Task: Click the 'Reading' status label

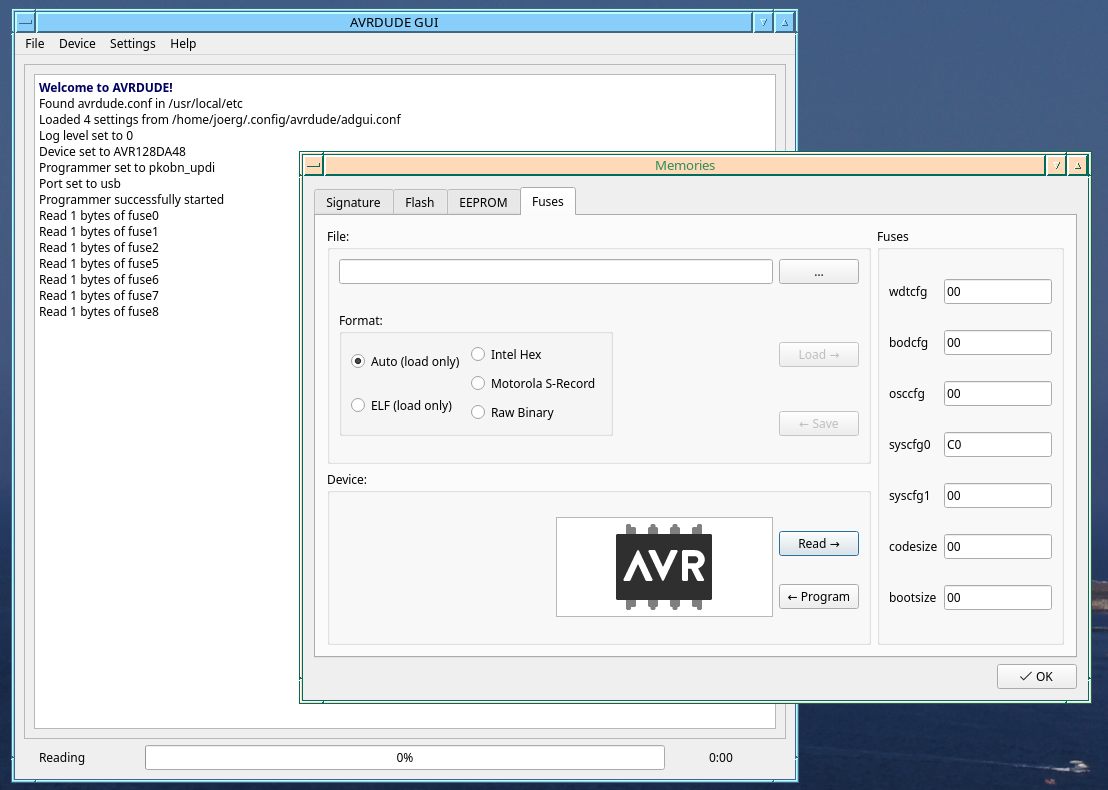Action: tap(61, 757)
